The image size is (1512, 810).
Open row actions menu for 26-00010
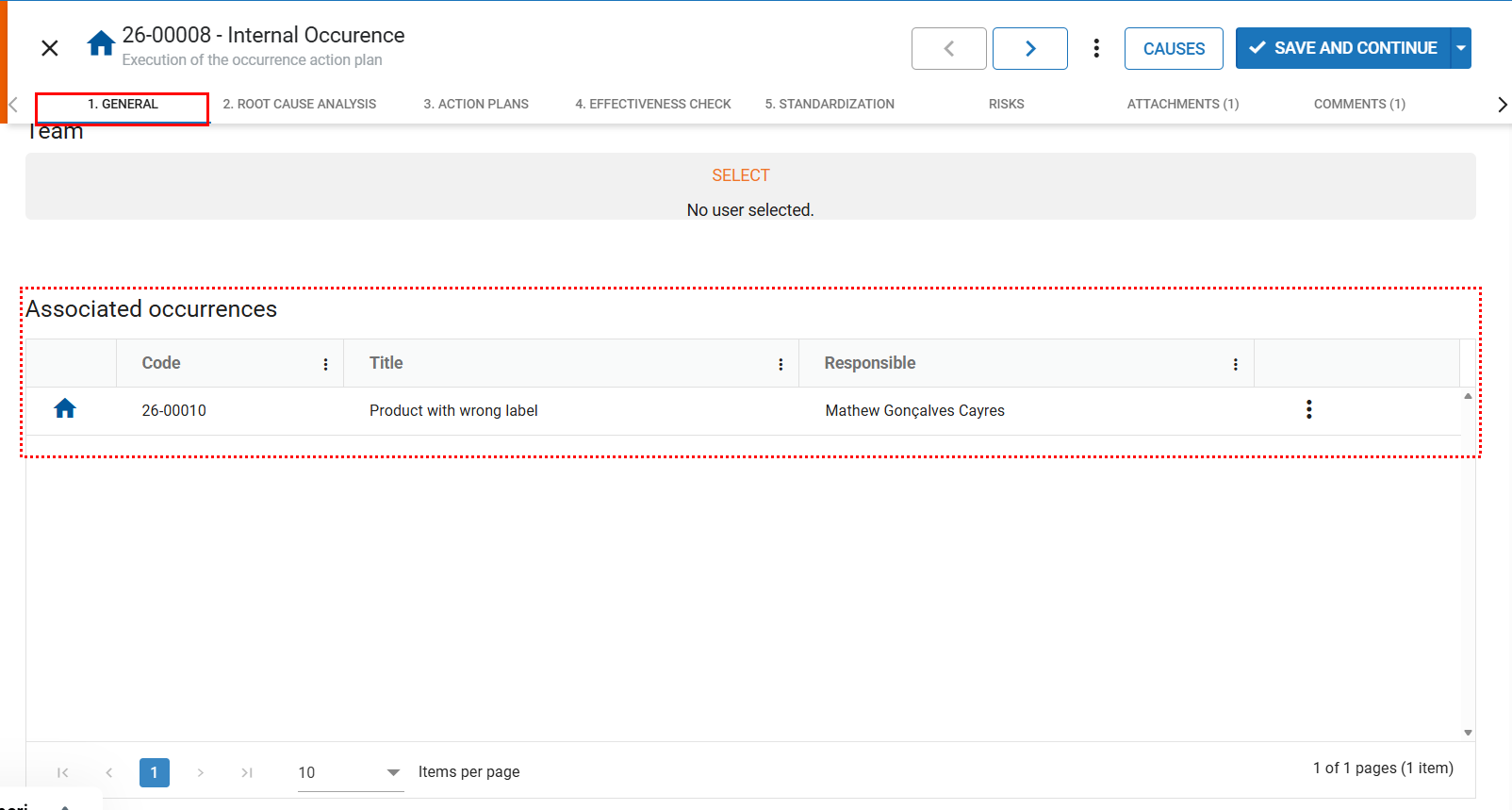click(1308, 409)
